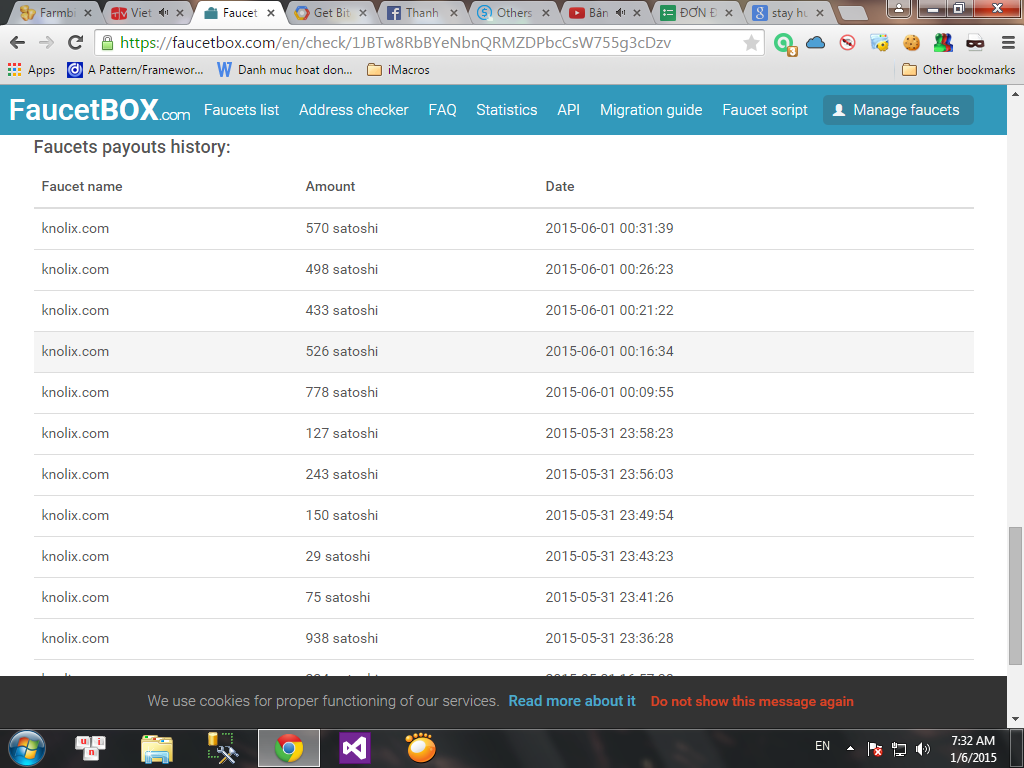Image resolution: width=1024 pixels, height=768 pixels.
Task: Click the network tray icon
Action: point(899,749)
